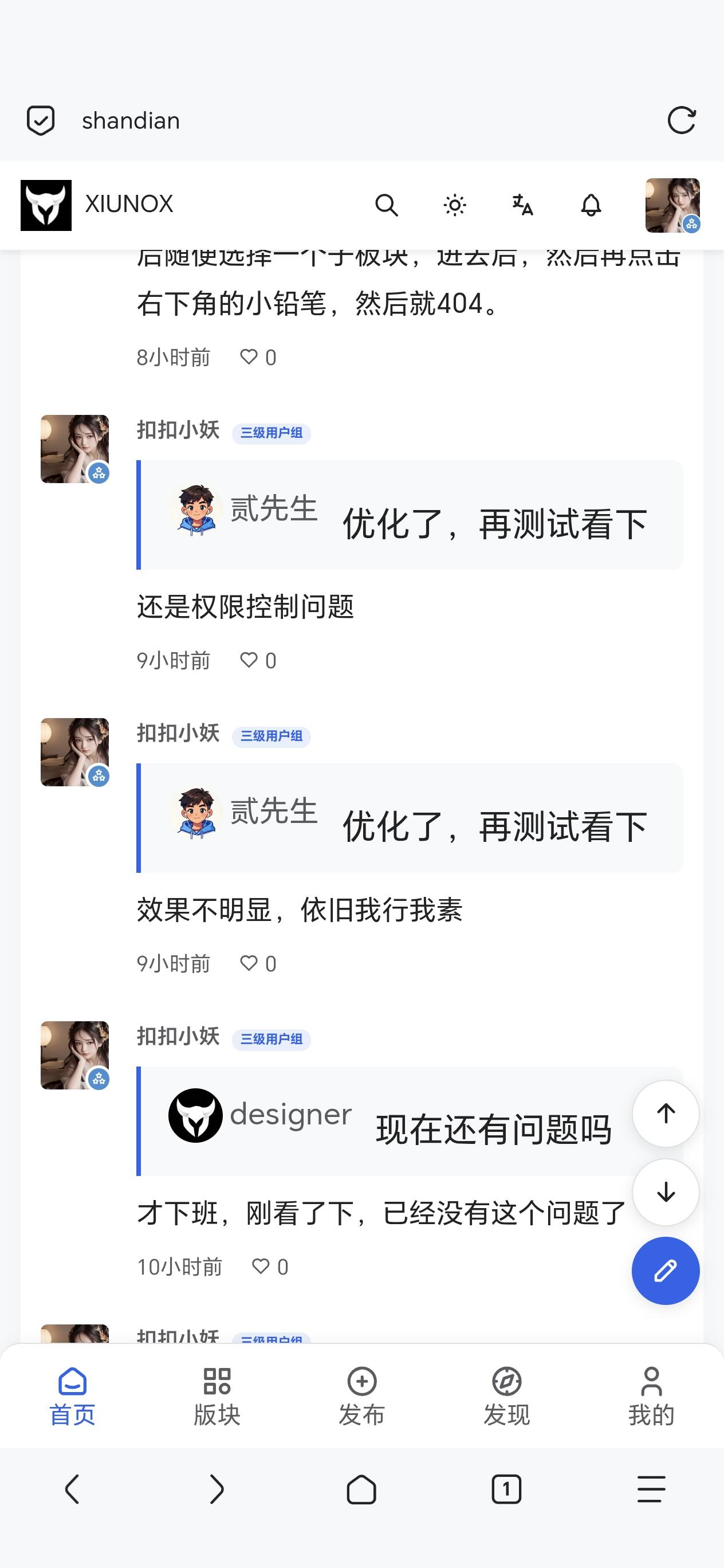Tap the user avatar in header
Screen dimensions: 724x1568
[x=672, y=205]
